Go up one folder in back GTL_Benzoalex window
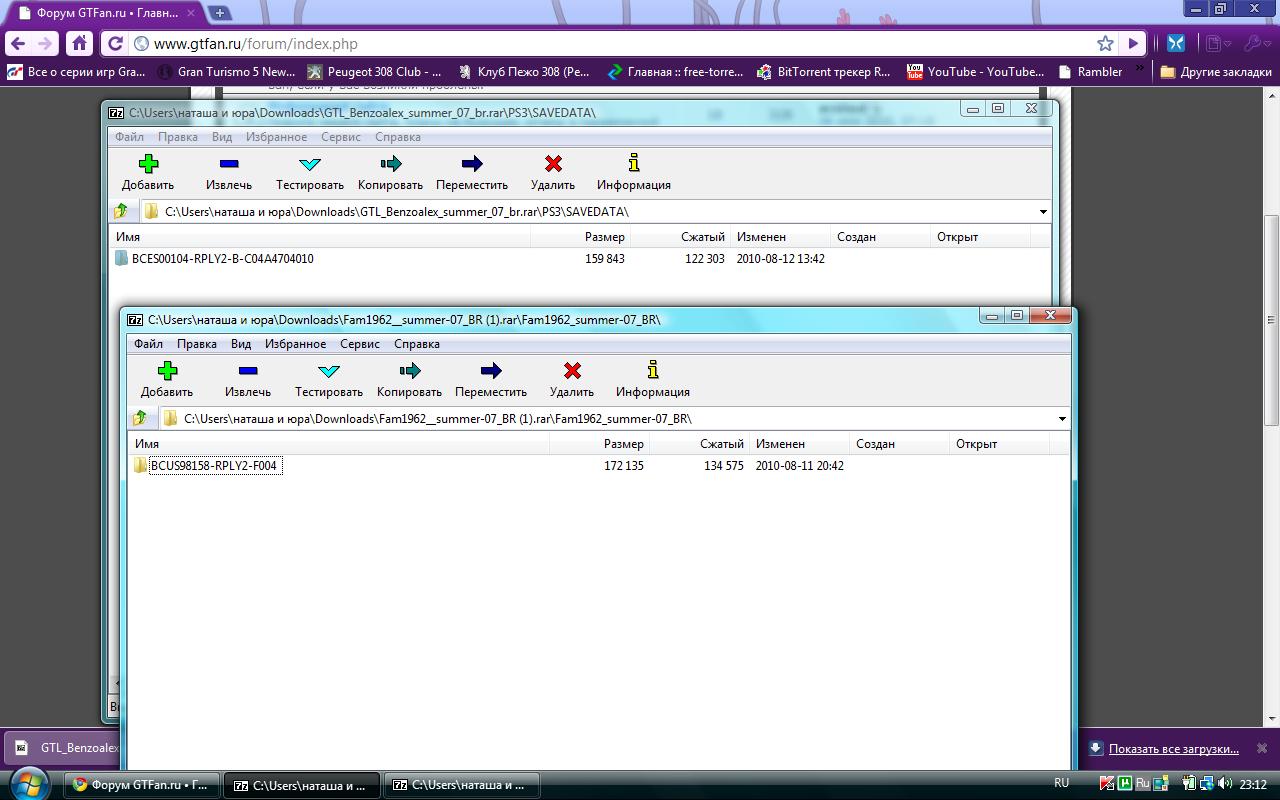Image resolution: width=1280 pixels, height=800 pixels. 121,211
